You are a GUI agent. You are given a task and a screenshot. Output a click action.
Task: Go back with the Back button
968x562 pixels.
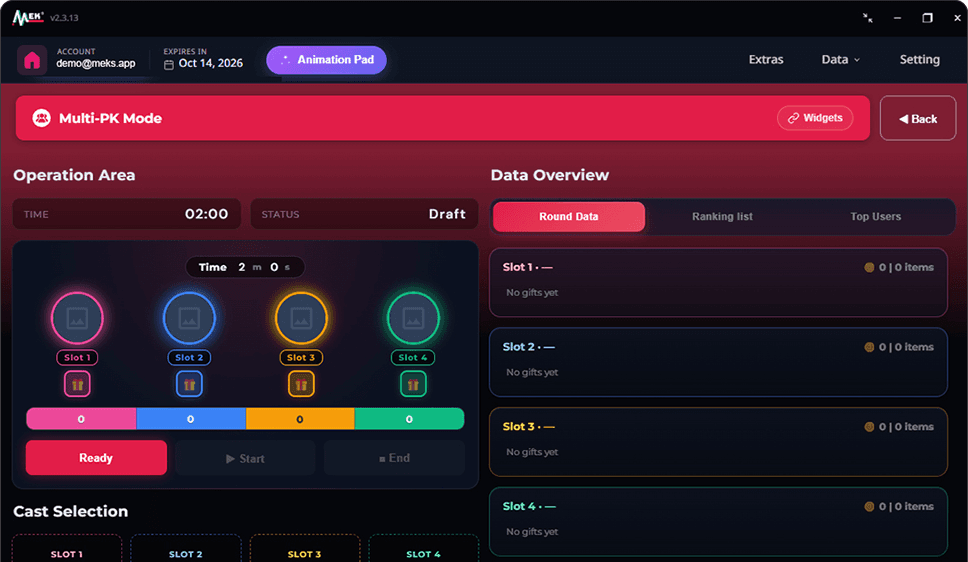point(917,119)
